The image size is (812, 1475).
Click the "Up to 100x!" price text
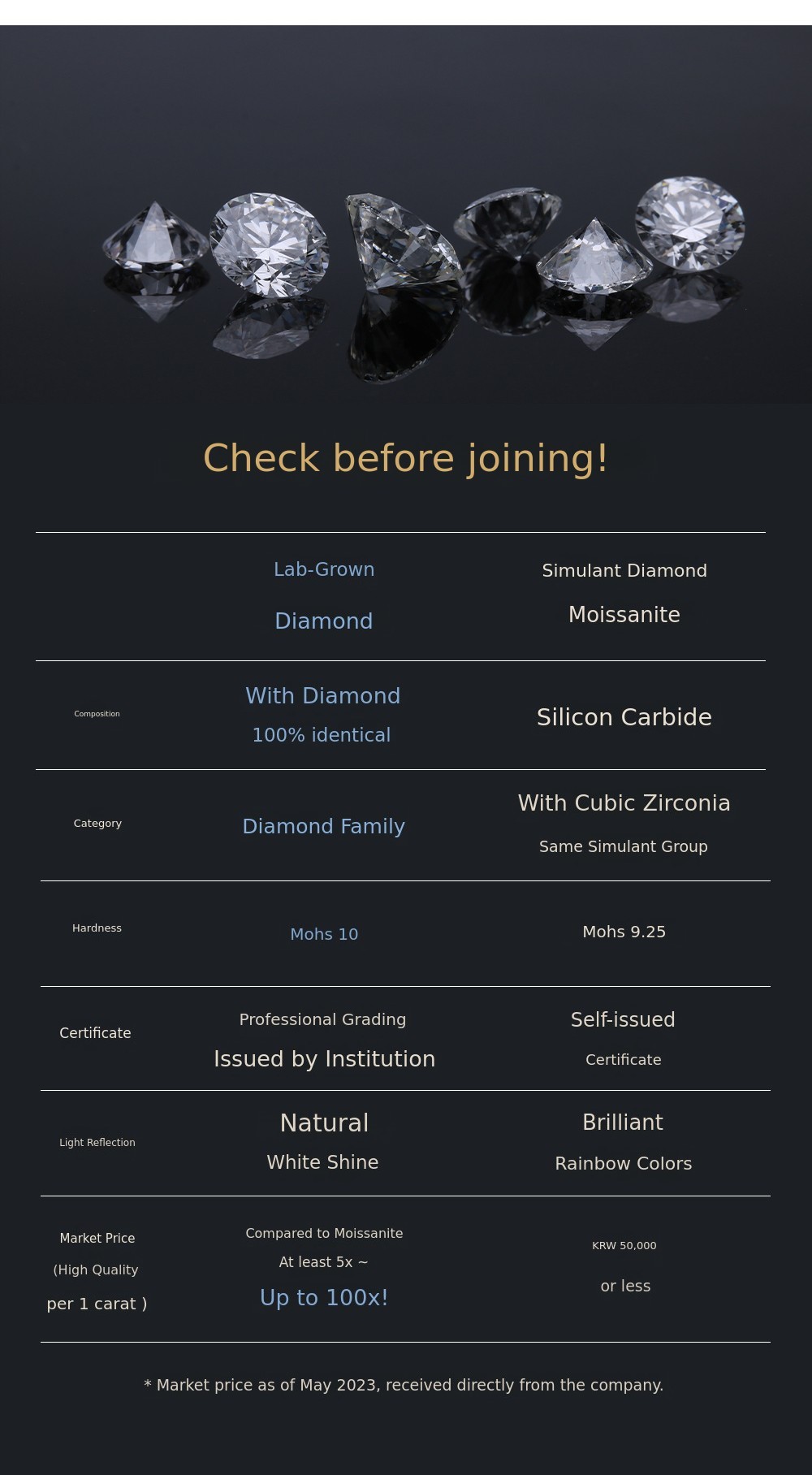(x=324, y=1298)
